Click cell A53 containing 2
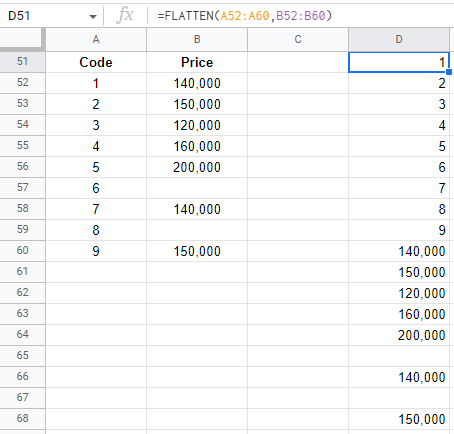Image resolution: width=454 pixels, height=434 pixels. [96, 104]
